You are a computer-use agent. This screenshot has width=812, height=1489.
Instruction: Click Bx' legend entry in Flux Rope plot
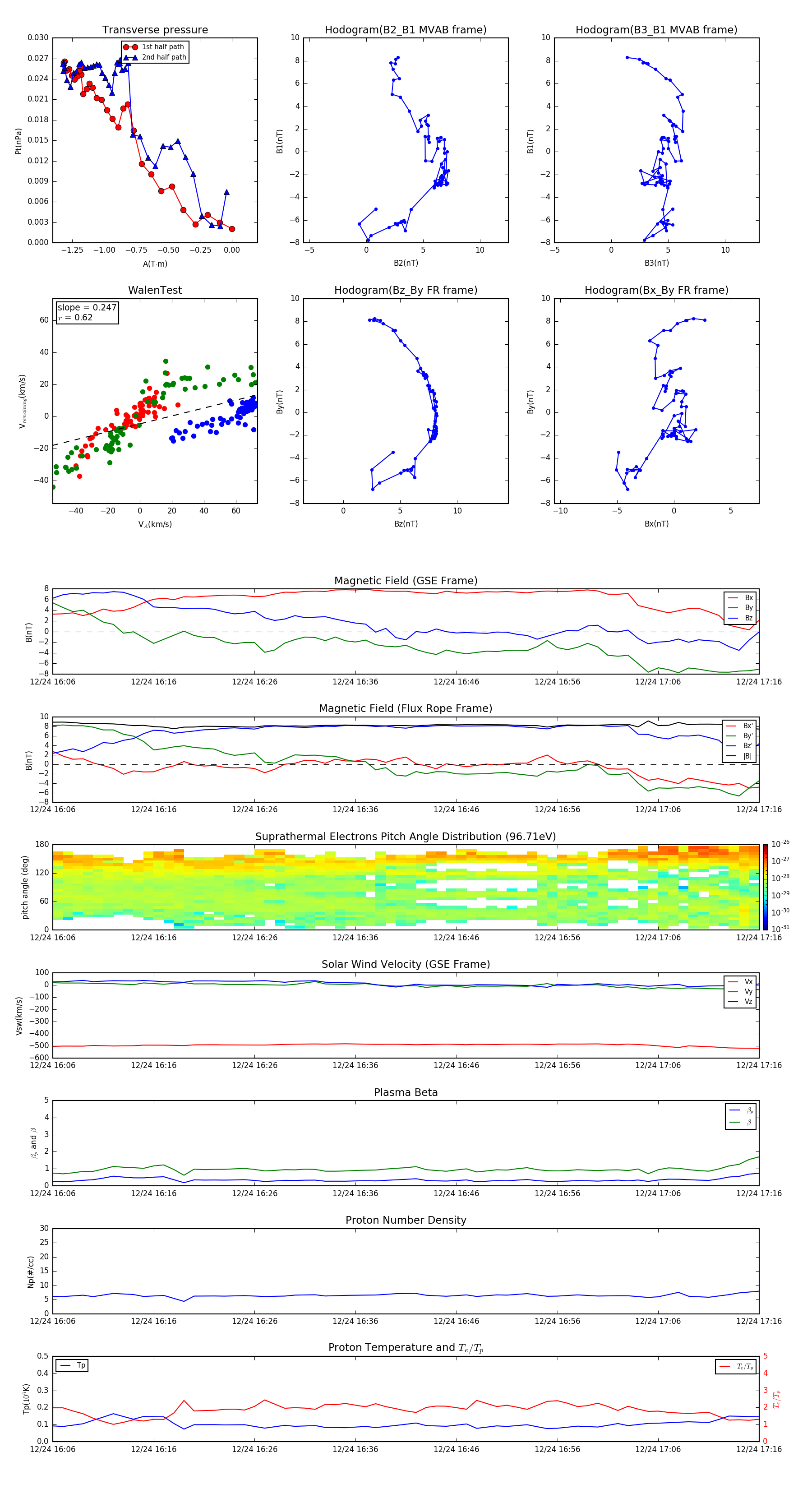pyautogui.click(x=740, y=726)
